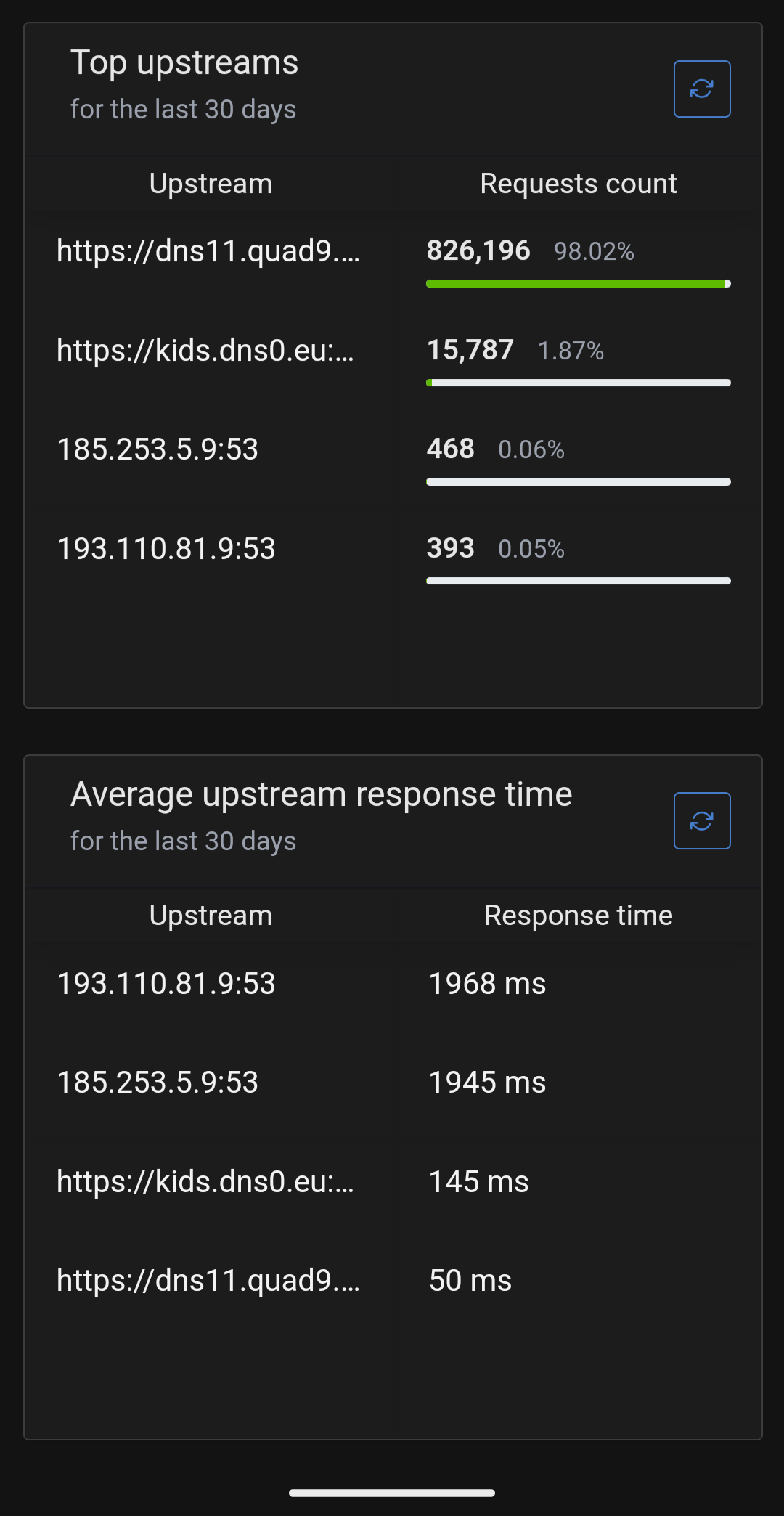Click the green 98.02% progress bar
Screen dimensions: 784x1516
(579, 284)
